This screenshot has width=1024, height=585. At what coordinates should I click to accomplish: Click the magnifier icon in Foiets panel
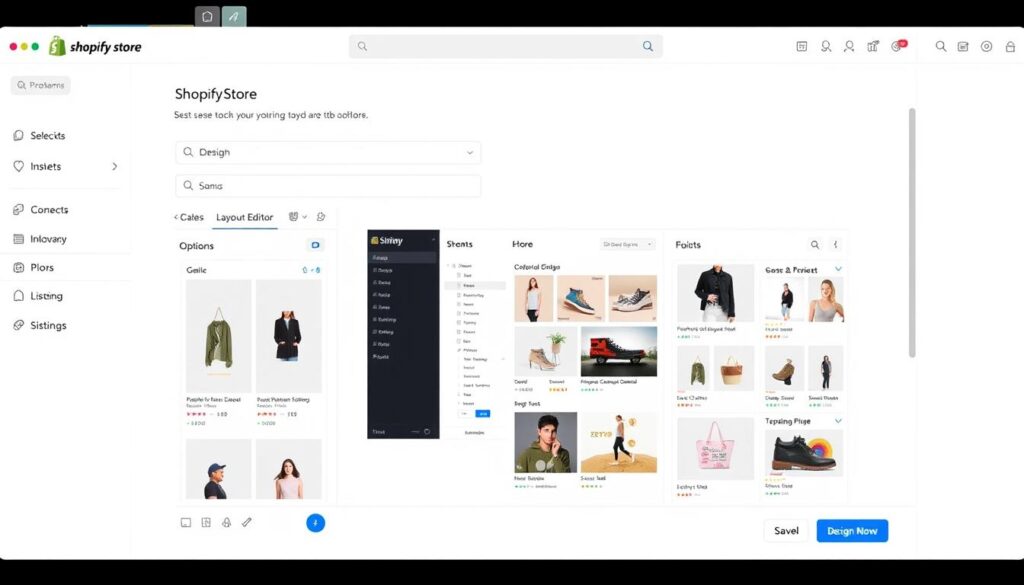[x=815, y=244]
